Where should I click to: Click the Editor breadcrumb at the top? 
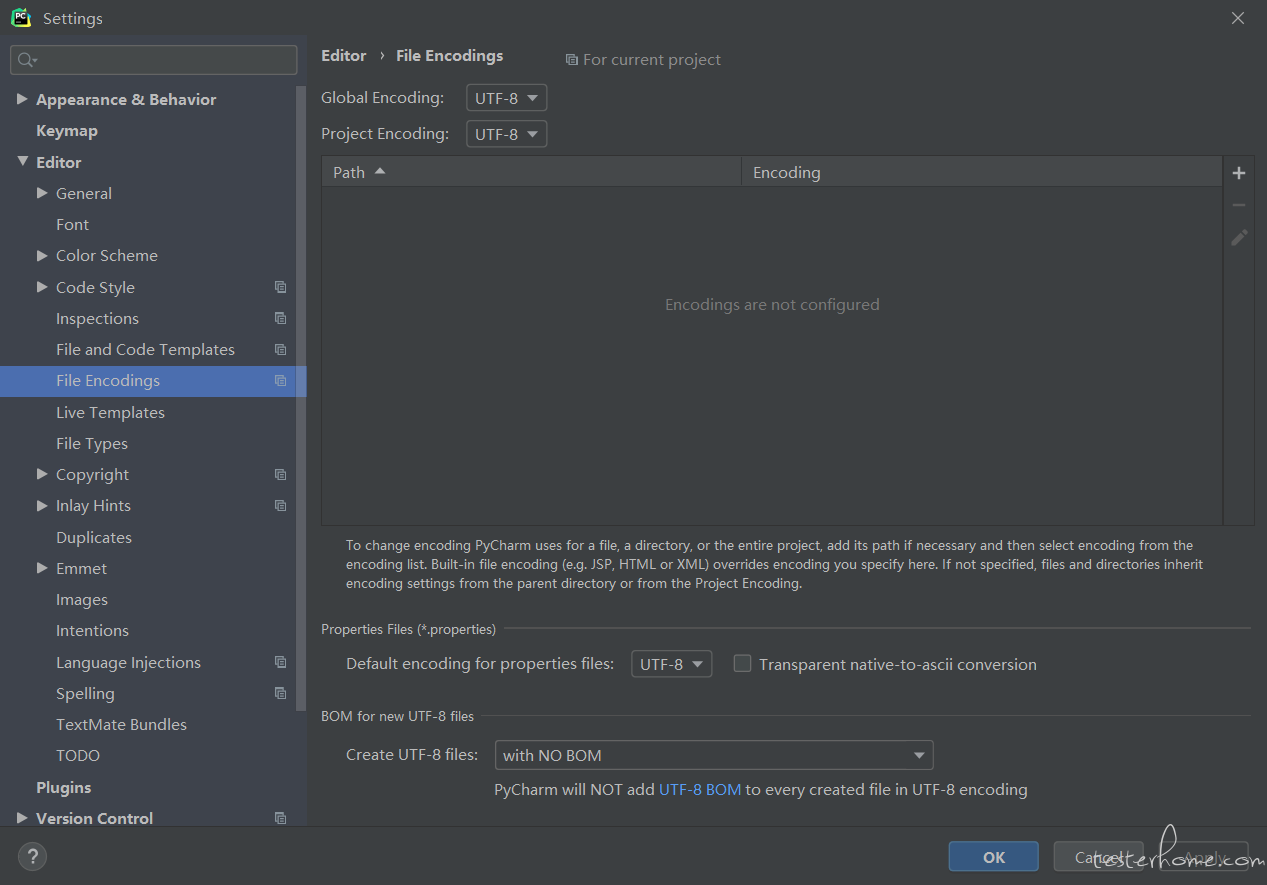pyautogui.click(x=344, y=56)
